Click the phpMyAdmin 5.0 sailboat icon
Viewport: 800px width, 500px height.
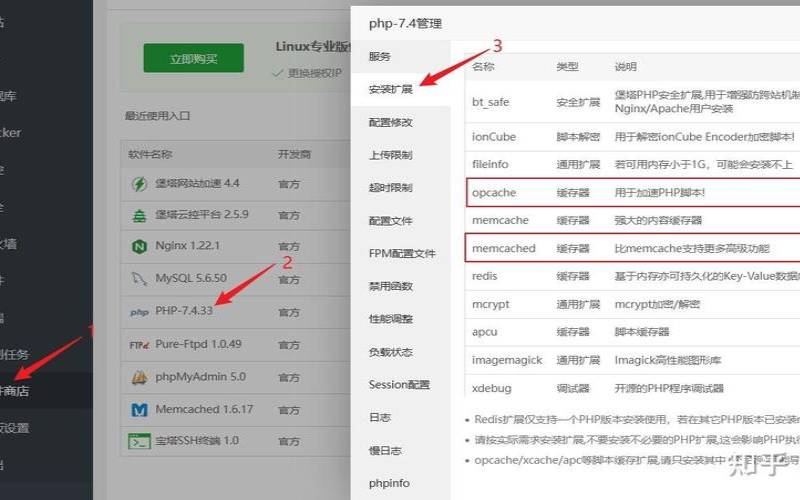(139, 377)
